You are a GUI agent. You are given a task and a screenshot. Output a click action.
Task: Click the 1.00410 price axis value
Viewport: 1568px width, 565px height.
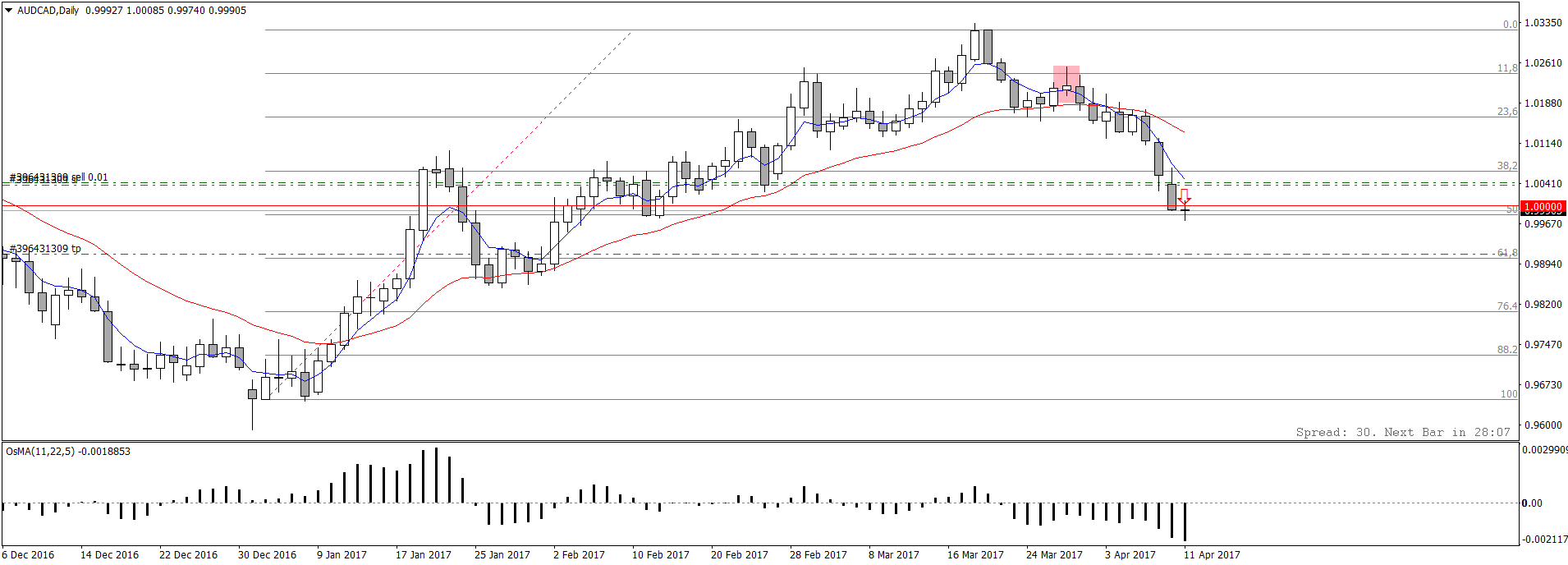1543,184
